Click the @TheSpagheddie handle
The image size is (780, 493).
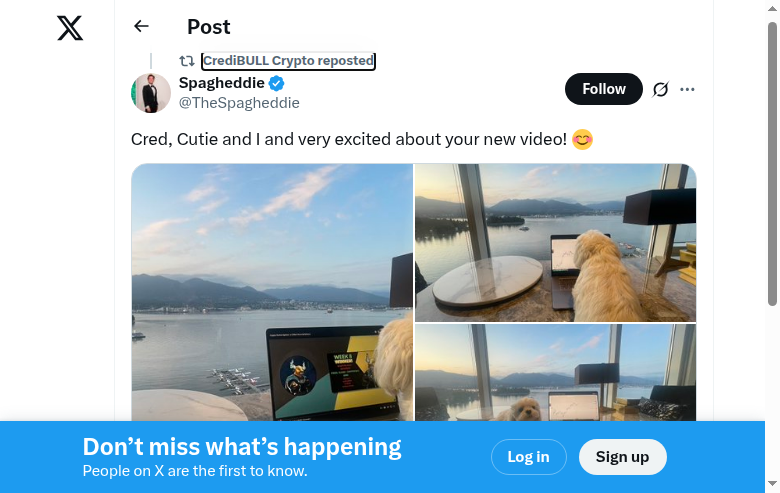[x=239, y=103]
